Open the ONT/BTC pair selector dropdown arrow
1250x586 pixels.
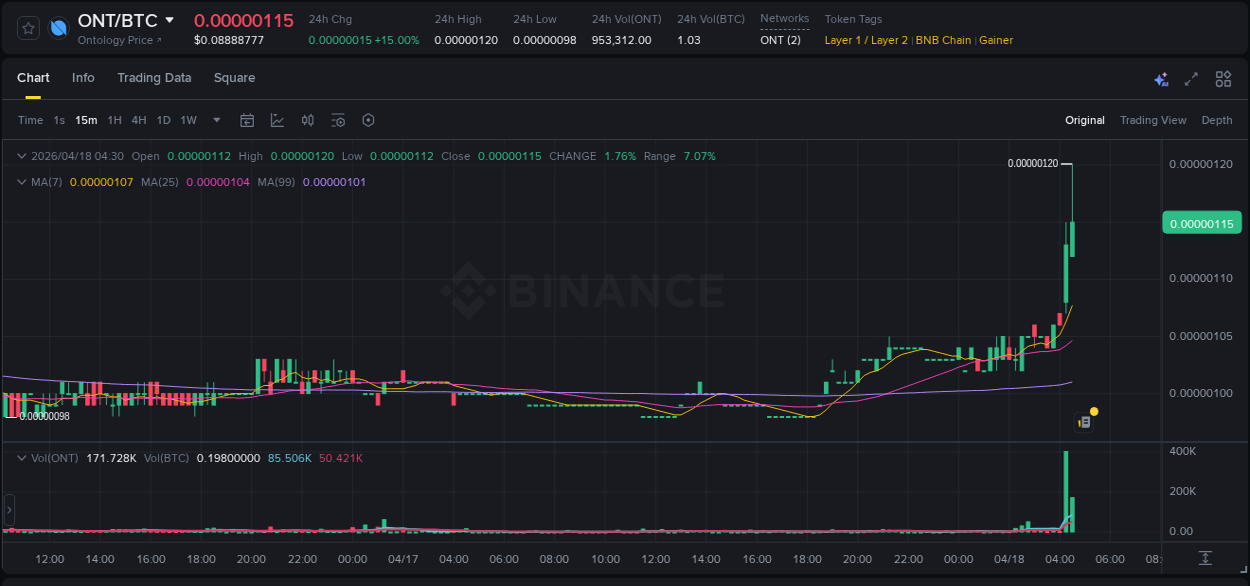tap(170, 20)
